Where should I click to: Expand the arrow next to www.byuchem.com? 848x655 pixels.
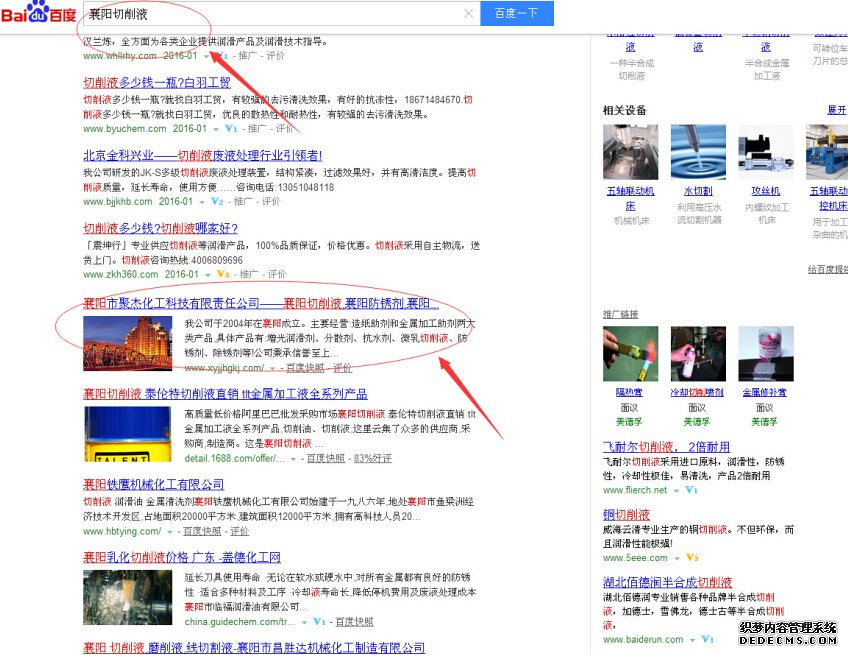click(216, 129)
